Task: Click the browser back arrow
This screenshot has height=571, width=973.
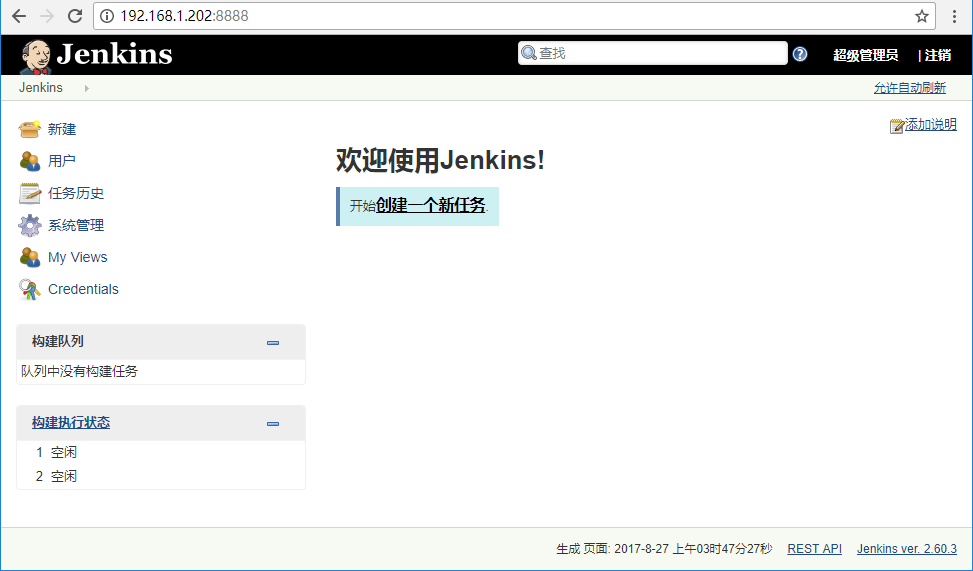Action: pyautogui.click(x=19, y=16)
